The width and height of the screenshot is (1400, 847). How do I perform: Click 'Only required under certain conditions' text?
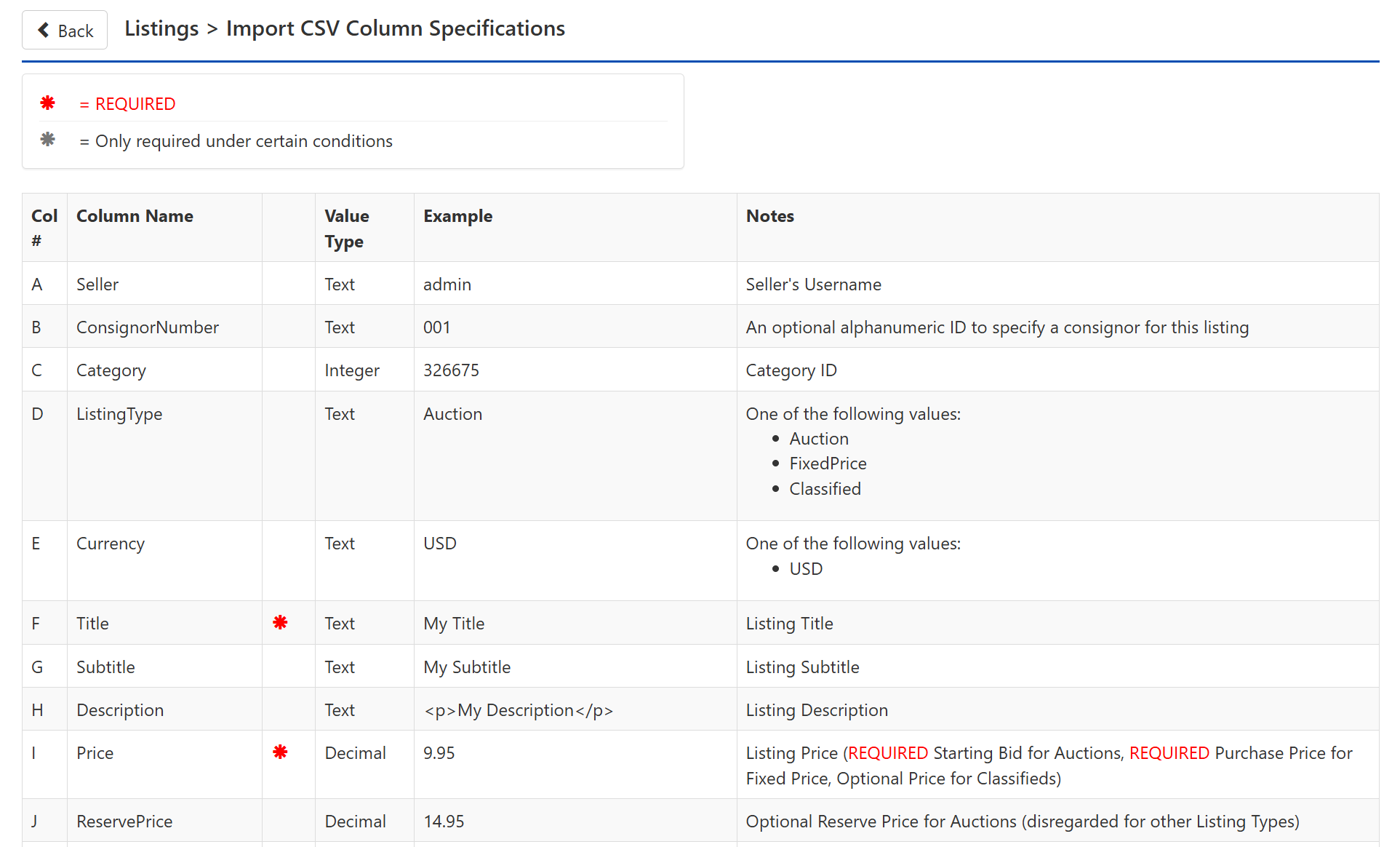pyautogui.click(x=244, y=141)
